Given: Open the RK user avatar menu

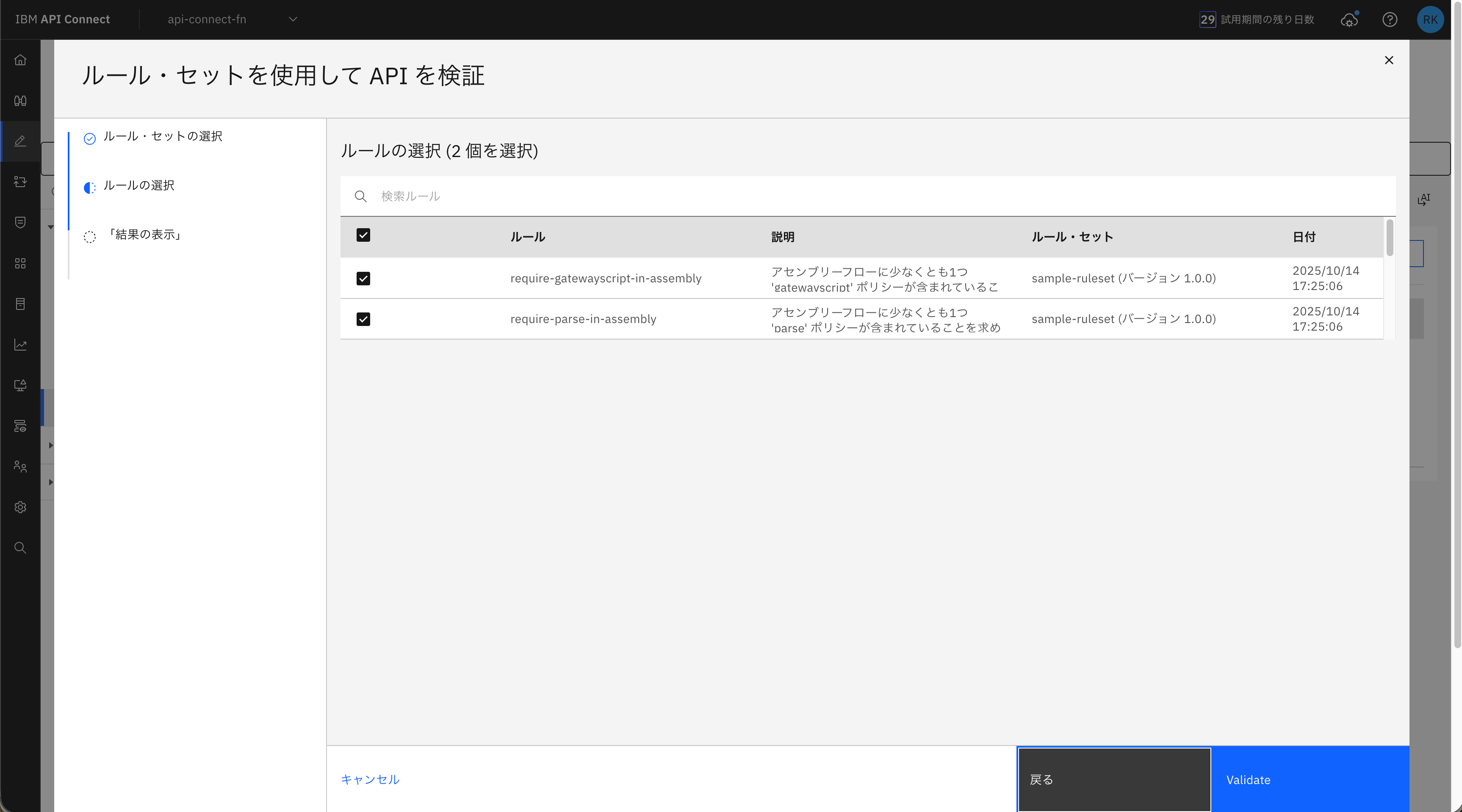Looking at the screenshot, I should [1430, 20].
